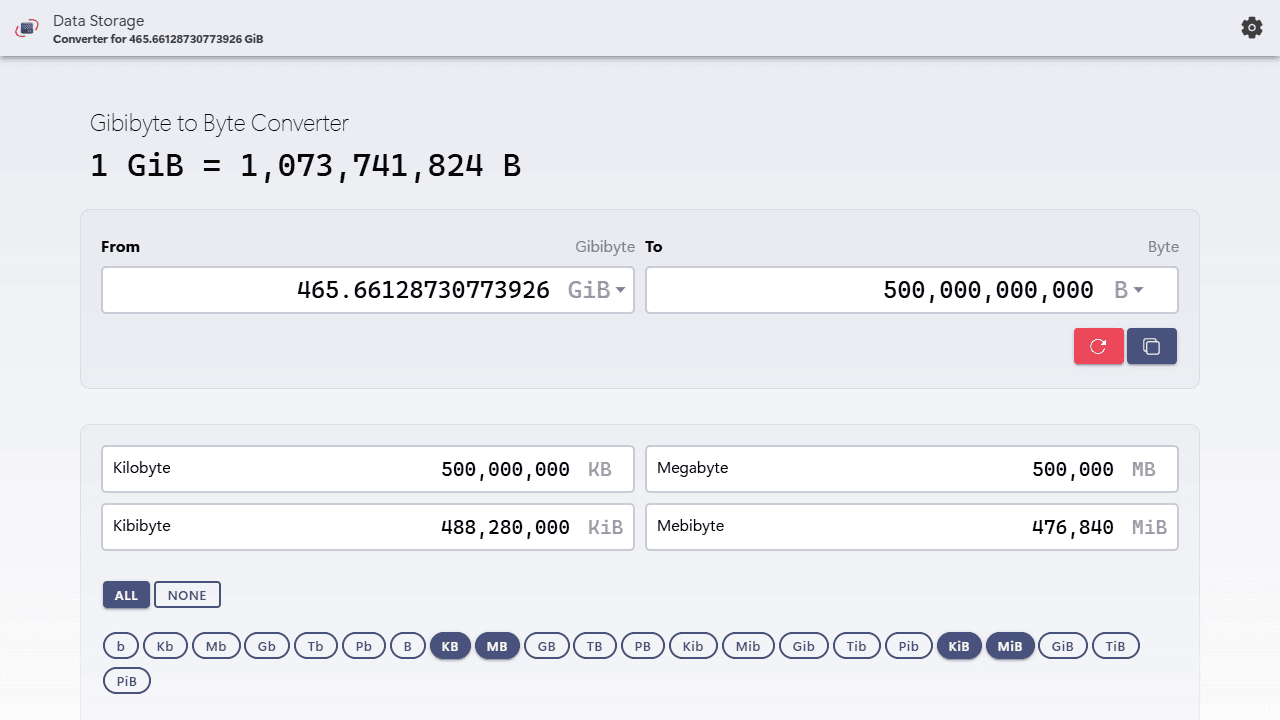
Task: Toggle the MiB unit chip off
Action: coord(1010,646)
